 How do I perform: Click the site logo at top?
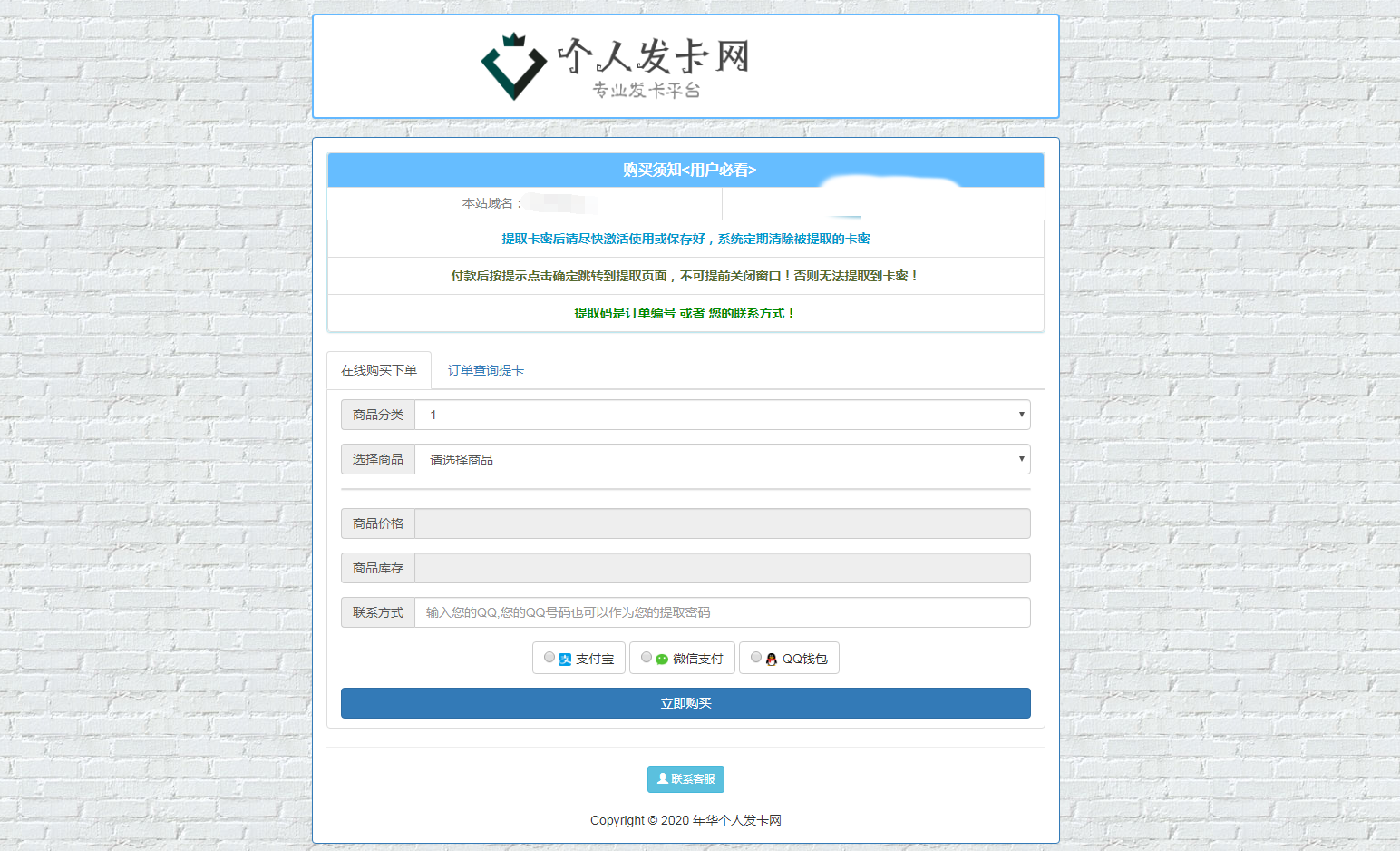[x=616, y=66]
